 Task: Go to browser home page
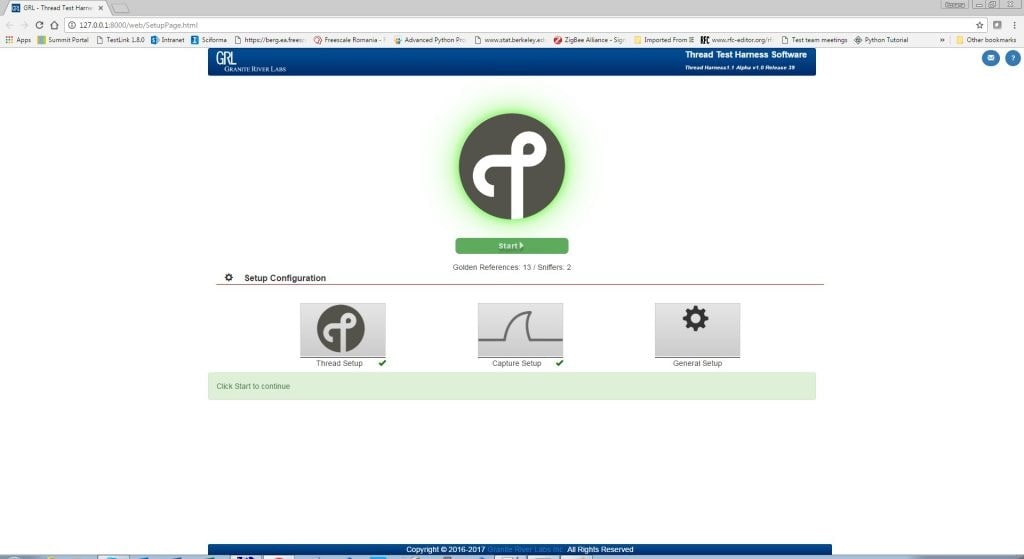tap(54, 25)
